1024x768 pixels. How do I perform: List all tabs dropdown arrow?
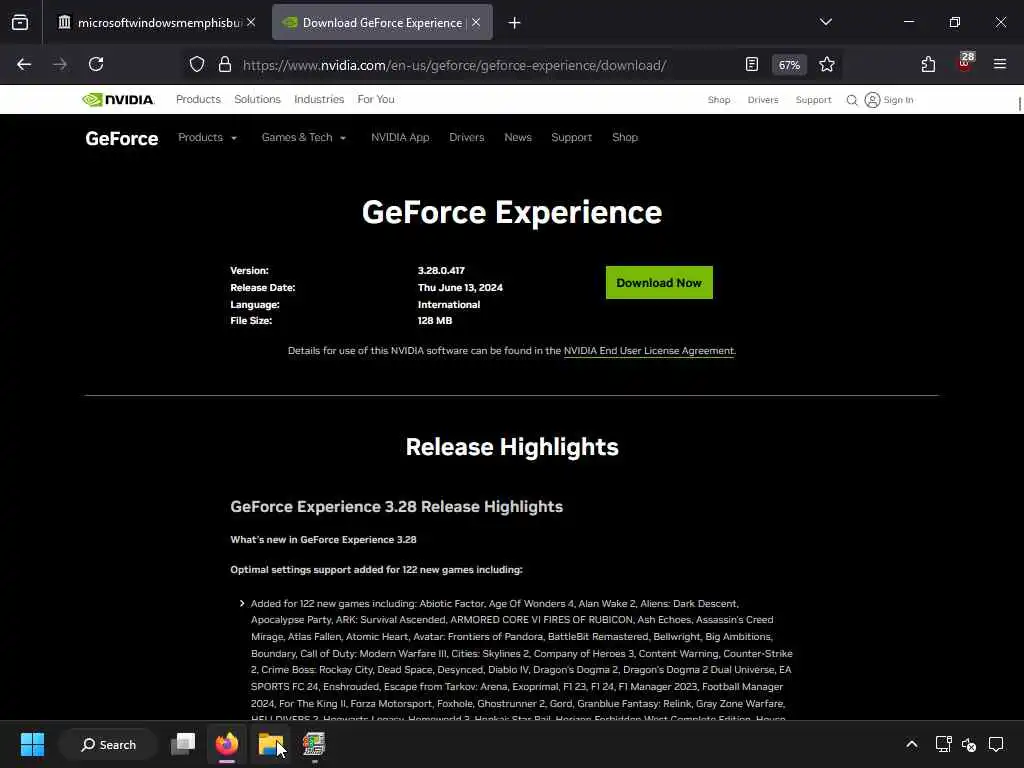[825, 22]
